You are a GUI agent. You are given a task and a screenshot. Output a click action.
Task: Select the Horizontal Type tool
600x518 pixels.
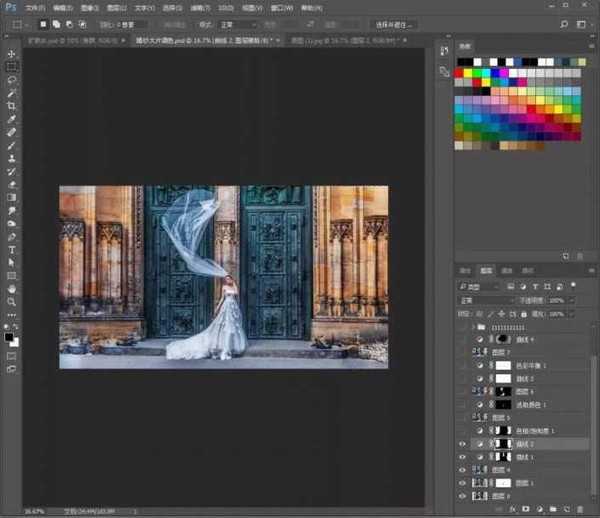12,249
